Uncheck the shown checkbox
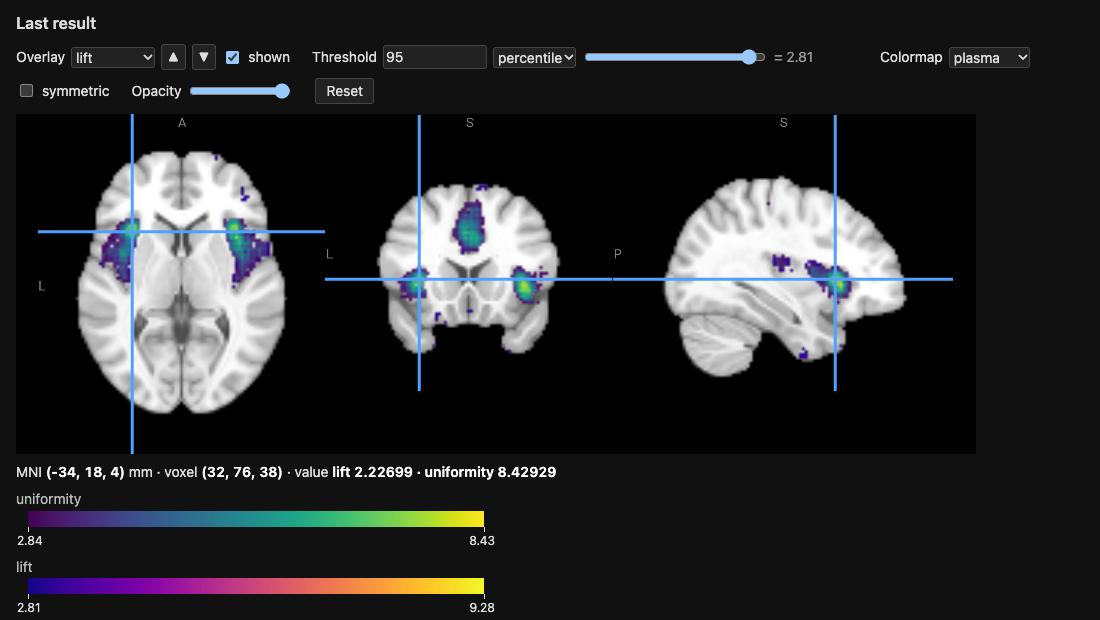Viewport: 1100px width, 620px height. (232, 58)
